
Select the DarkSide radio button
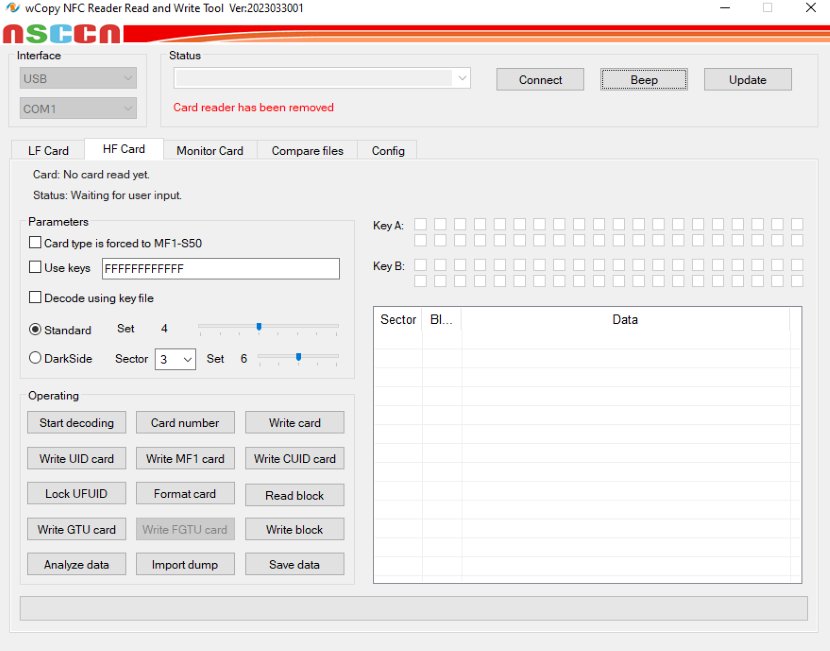(x=36, y=358)
